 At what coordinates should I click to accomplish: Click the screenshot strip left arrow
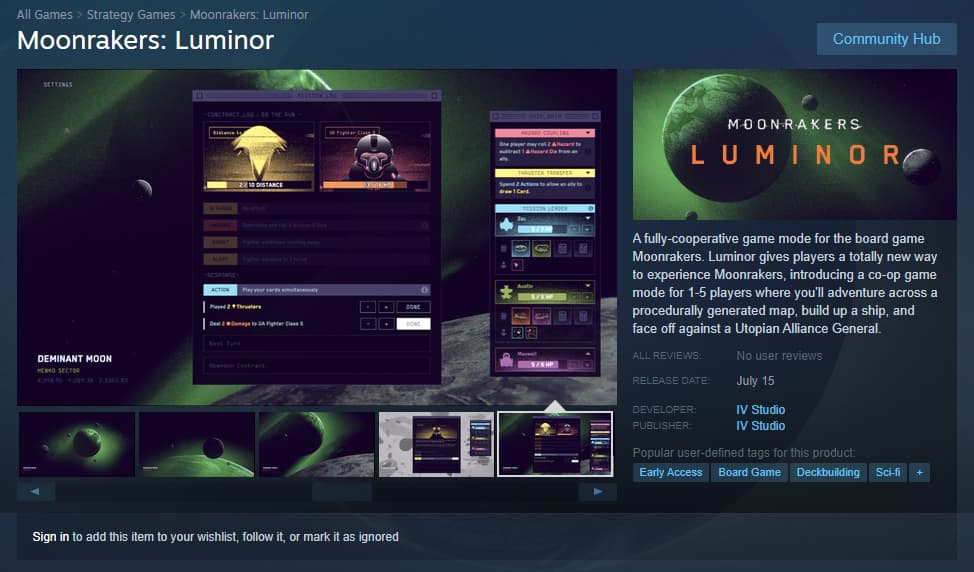[36, 491]
